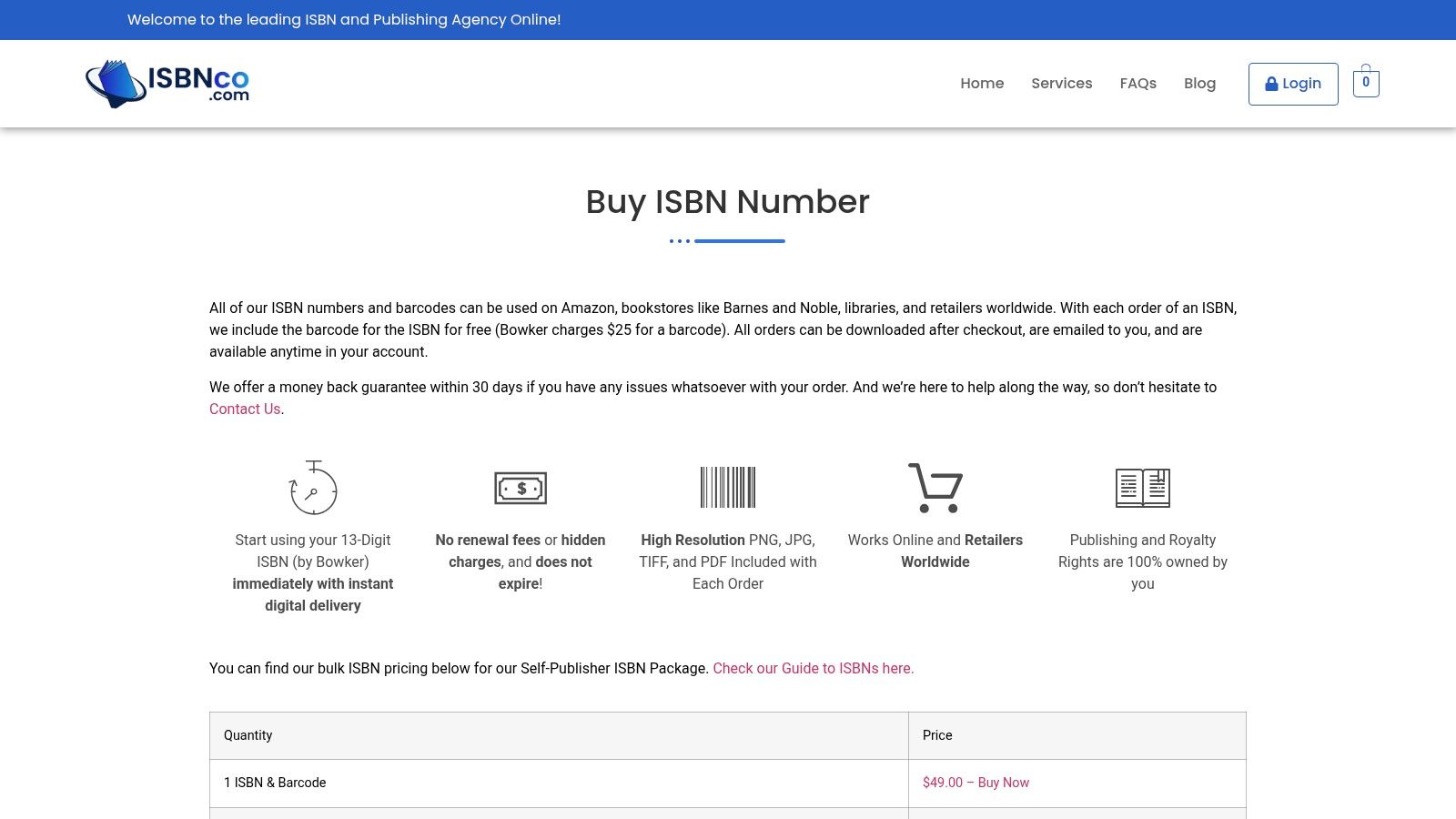Go to the Home menu item

click(x=982, y=84)
